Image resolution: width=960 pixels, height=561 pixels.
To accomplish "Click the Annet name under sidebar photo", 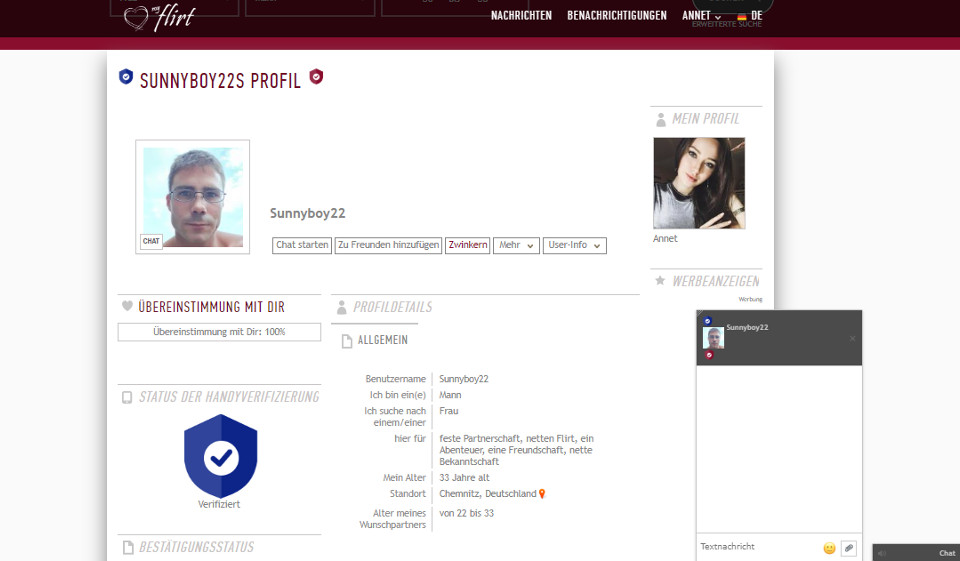I will click(665, 239).
